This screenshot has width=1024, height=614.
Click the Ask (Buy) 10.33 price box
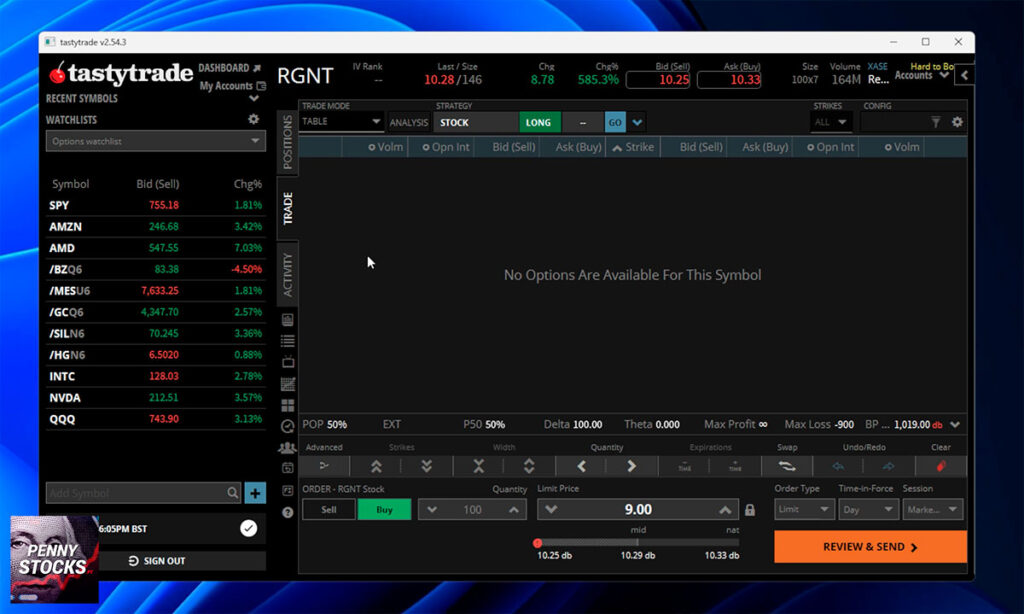(x=729, y=80)
